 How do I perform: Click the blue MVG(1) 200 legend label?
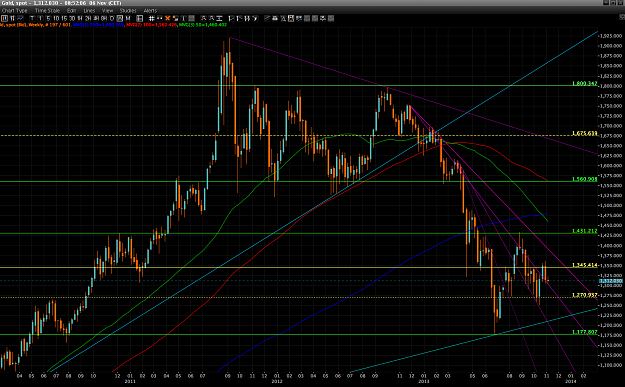98,25
